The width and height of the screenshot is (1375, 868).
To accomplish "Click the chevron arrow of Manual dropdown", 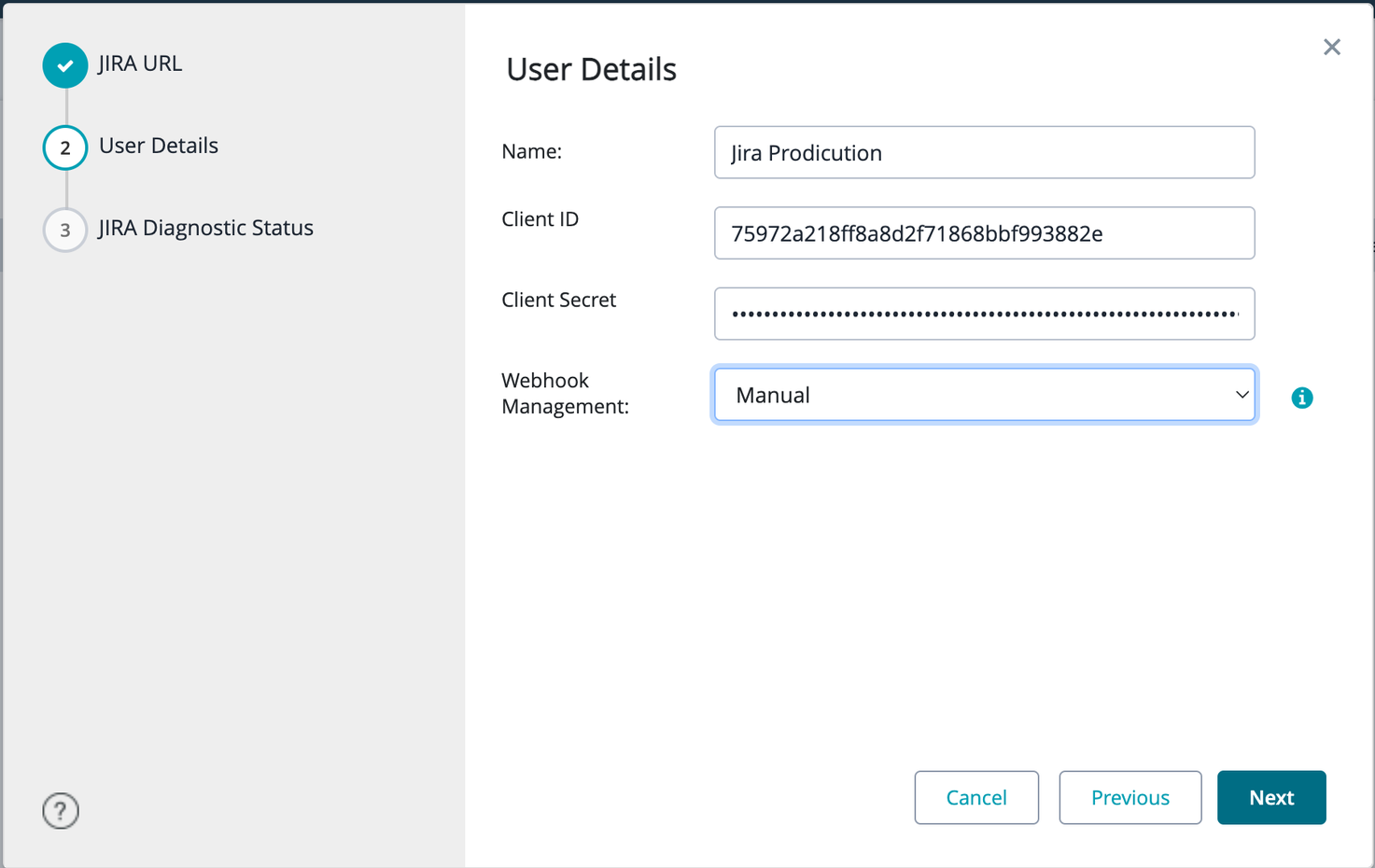I will pyautogui.click(x=1242, y=395).
